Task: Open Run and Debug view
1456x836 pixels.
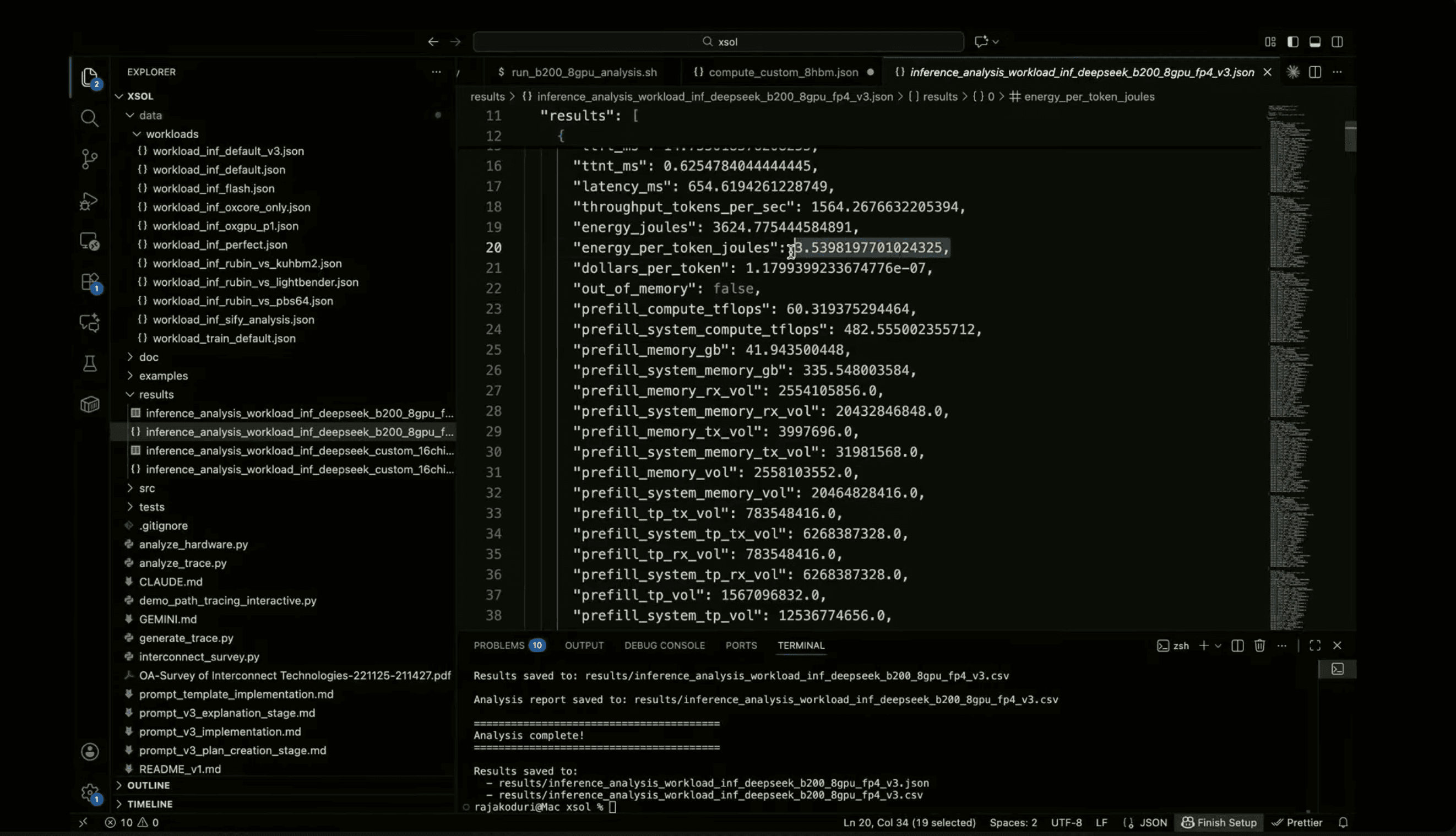Action: pyautogui.click(x=89, y=201)
